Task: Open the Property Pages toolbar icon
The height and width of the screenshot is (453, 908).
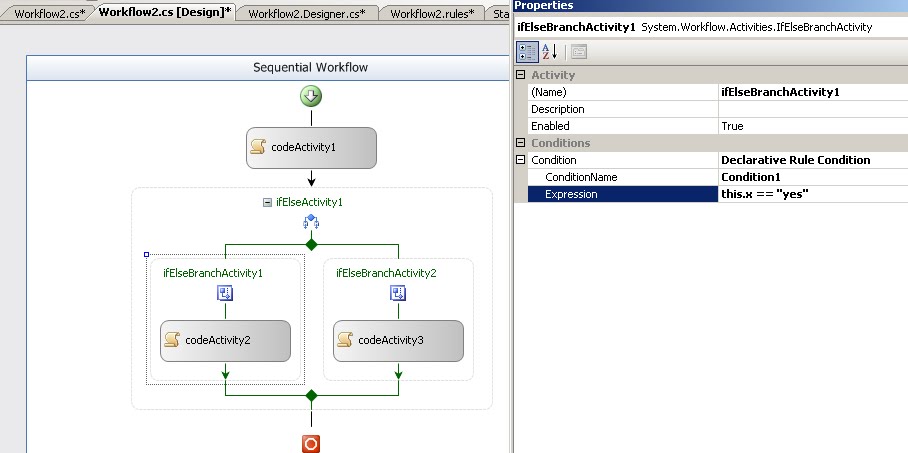Action: 579,52
